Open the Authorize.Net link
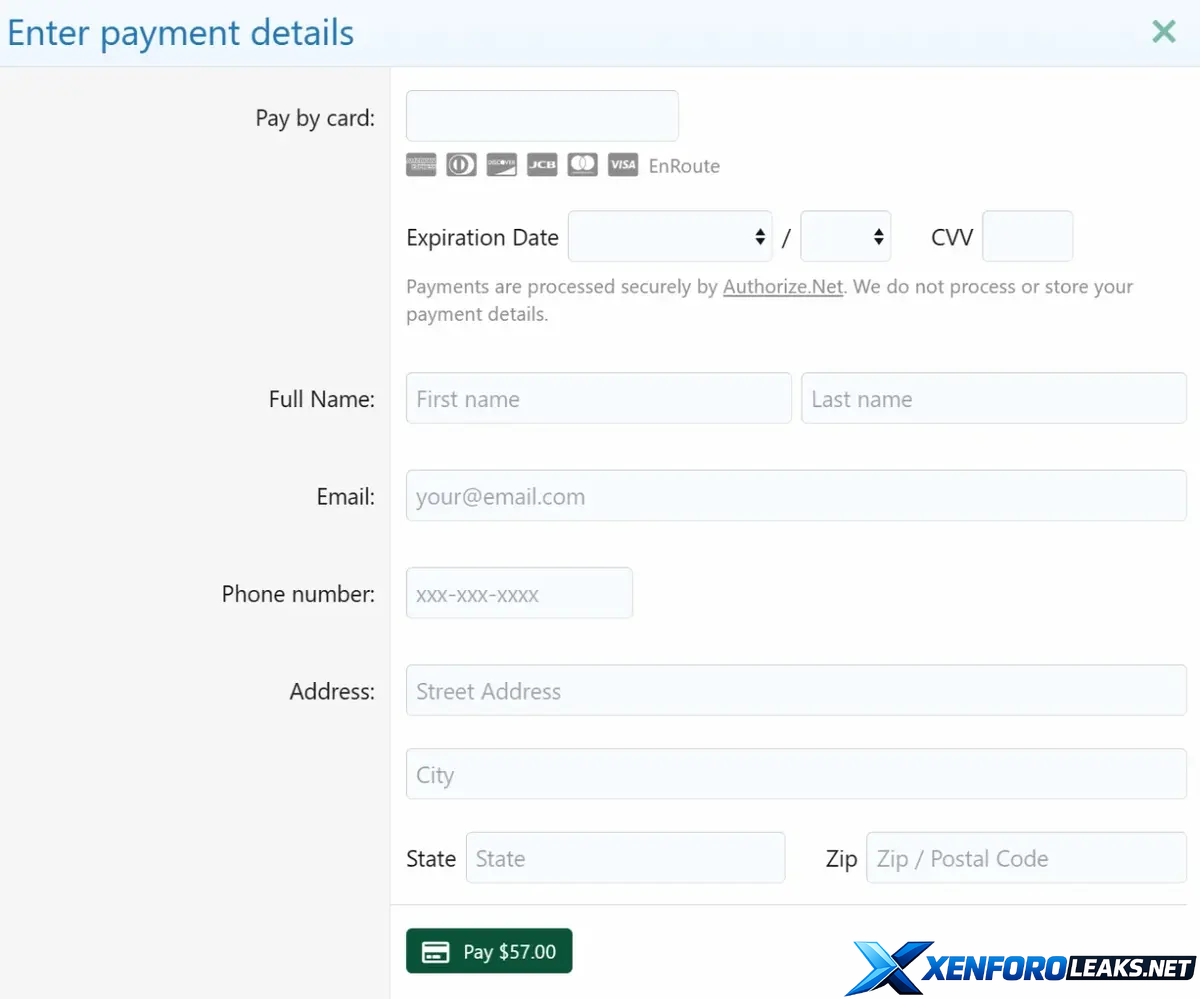The height and width of the screenshot is (999, 1200). pyautogui.click(x=782, y=287)
